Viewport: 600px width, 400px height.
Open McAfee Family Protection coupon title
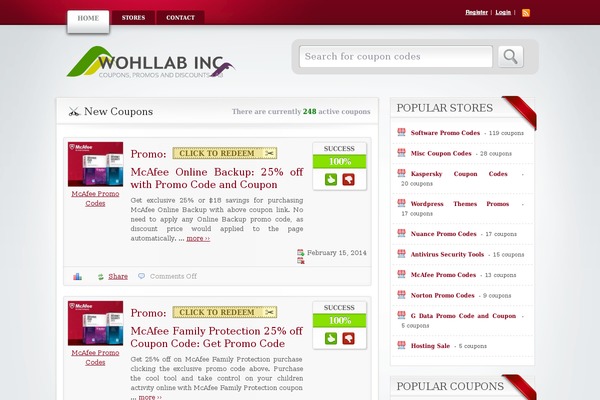pos(217,337)
